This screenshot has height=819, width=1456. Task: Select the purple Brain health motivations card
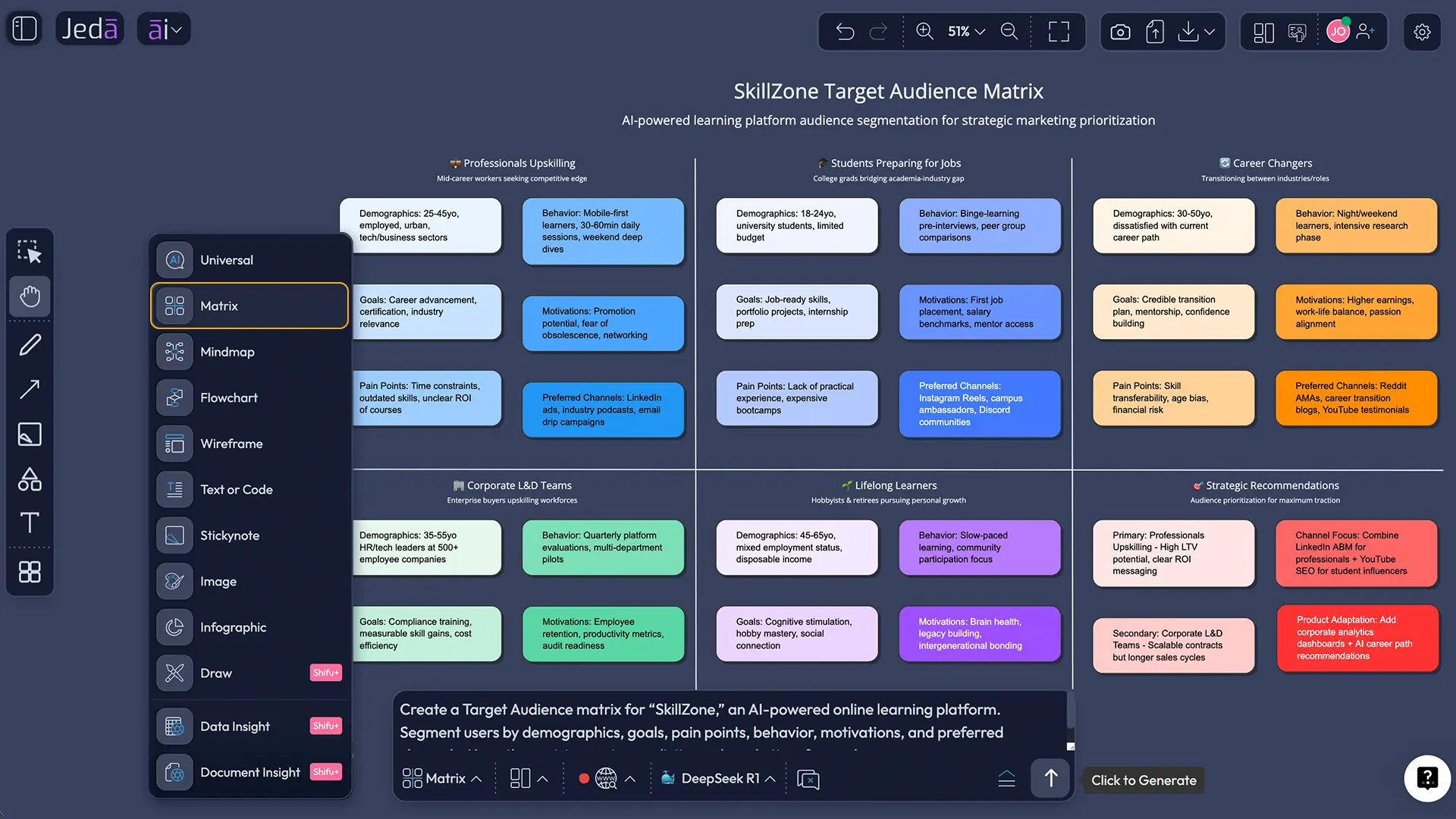[980, 634]
